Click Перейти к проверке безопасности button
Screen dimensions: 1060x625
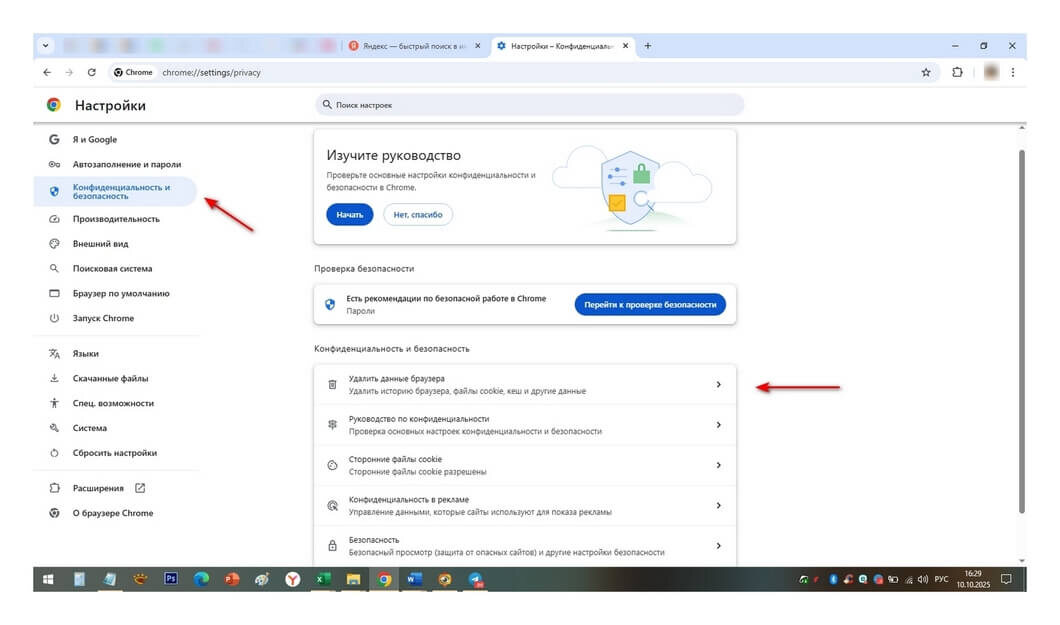click(x=650, y=305)
